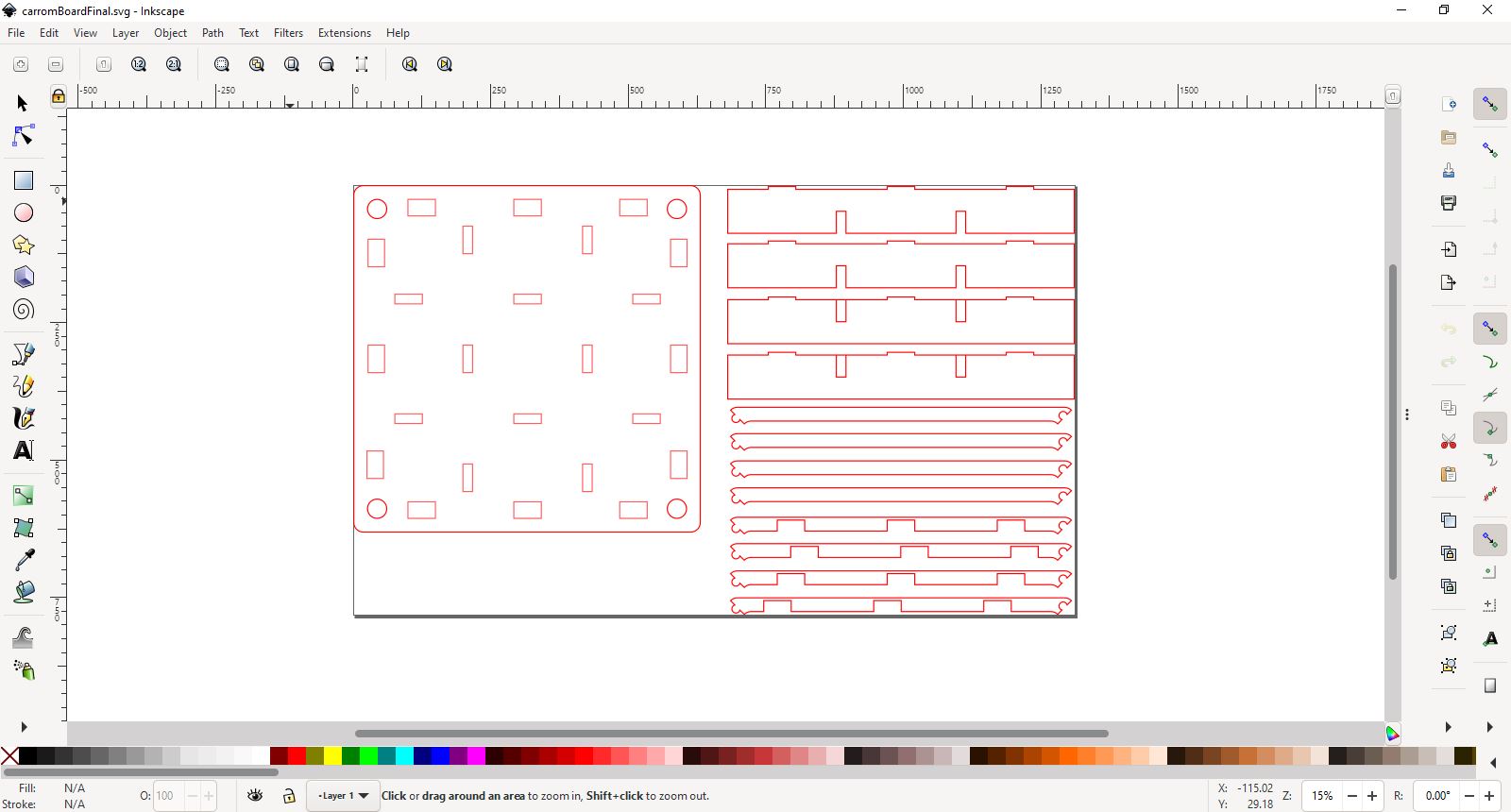
Task: Select the 3D Box tool
Action: pos(23,278)
